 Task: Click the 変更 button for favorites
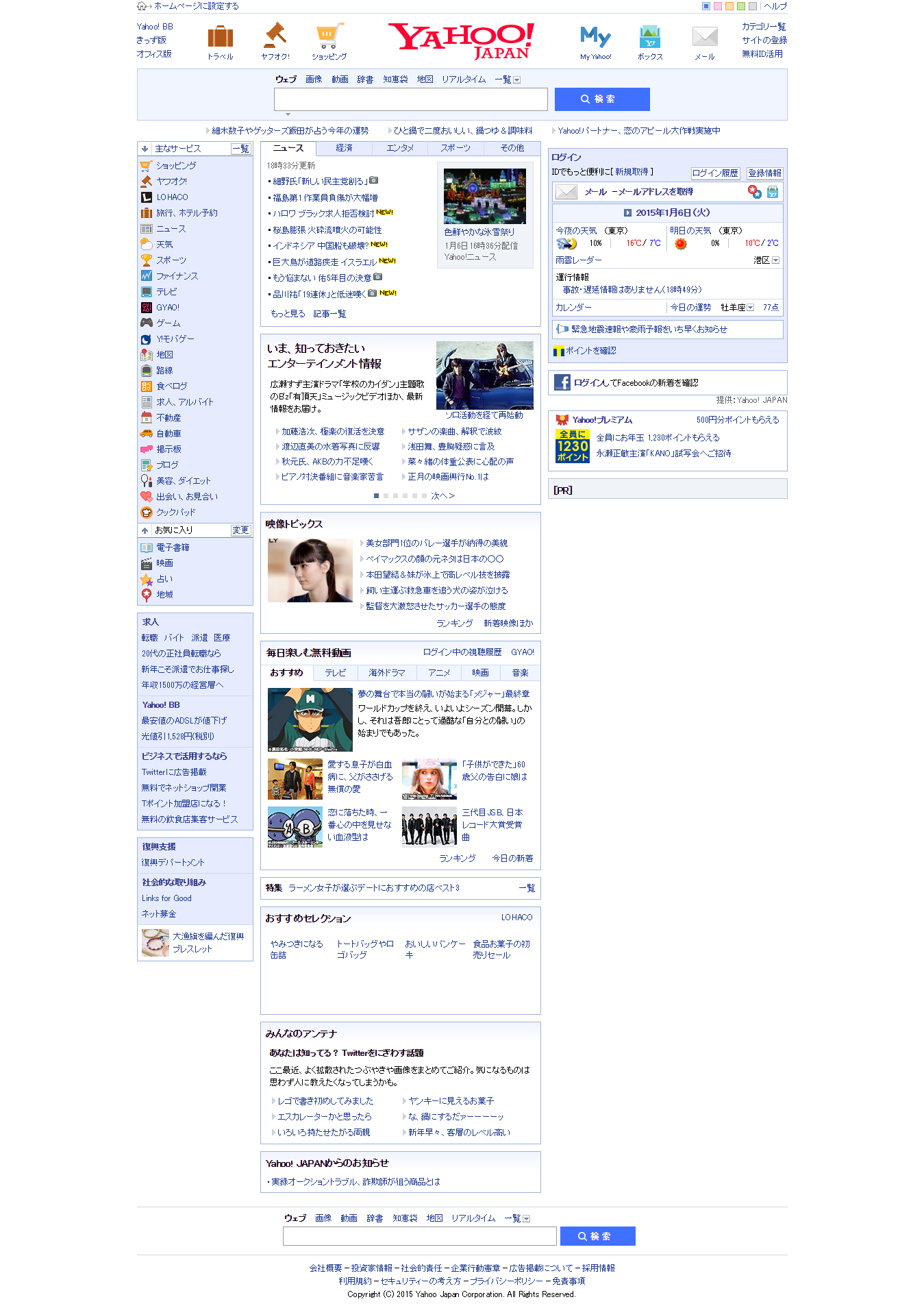(240, 530)
